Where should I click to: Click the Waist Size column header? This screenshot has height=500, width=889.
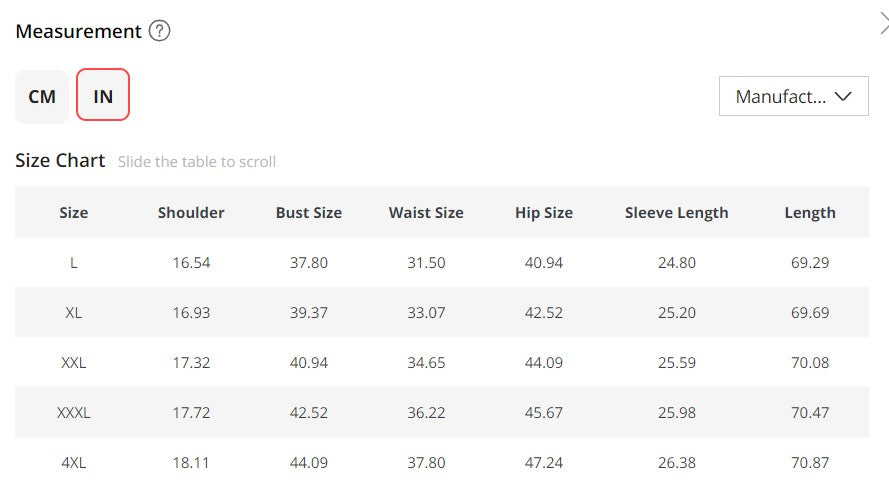click(x=426, y=212)
